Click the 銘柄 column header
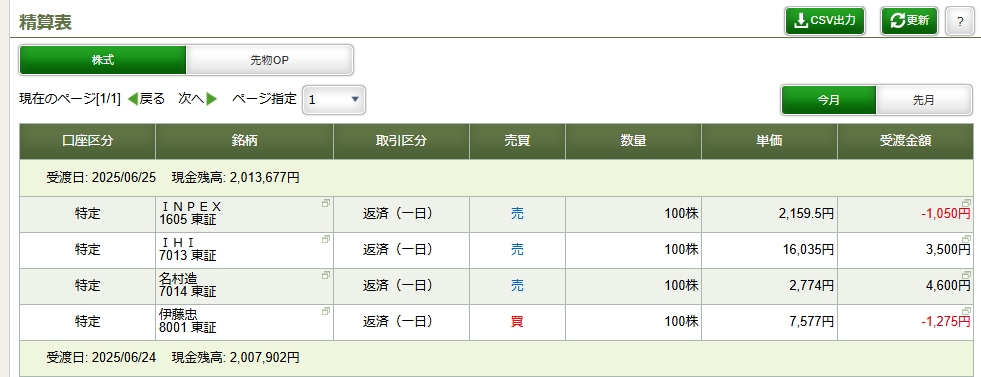The height and width of the screenshot is (377, 981). pyautogui.click(x=245, y=141)
